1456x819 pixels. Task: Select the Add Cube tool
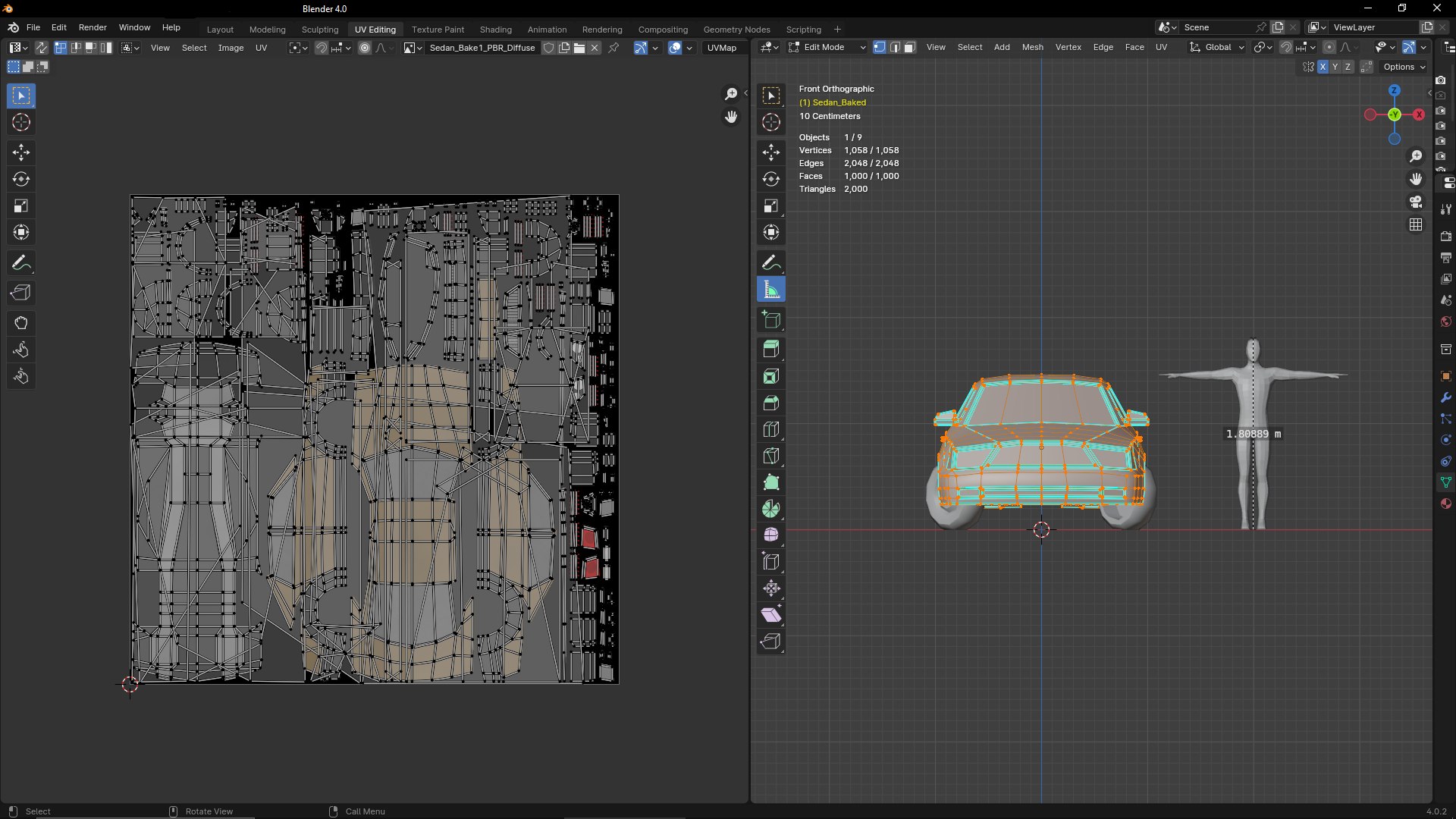771,320
